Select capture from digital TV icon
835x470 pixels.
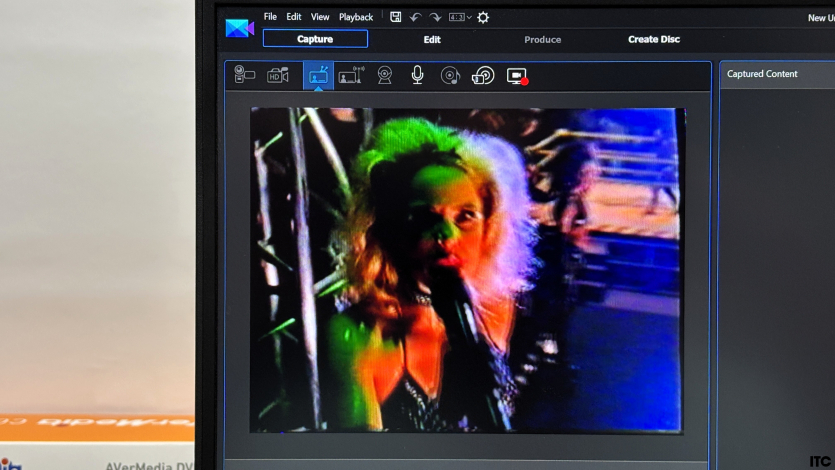(x=351, y=75)
